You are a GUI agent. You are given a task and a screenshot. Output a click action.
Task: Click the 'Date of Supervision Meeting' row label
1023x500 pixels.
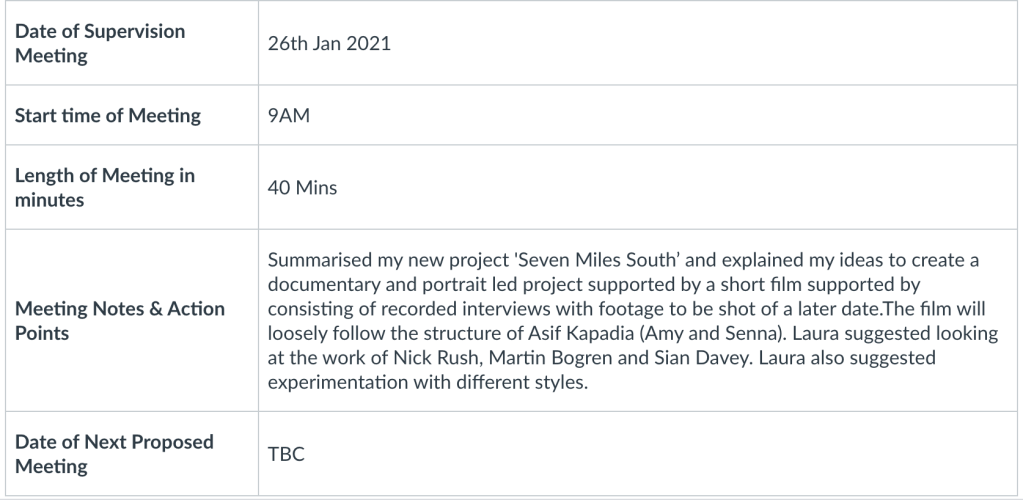[100, 43]
